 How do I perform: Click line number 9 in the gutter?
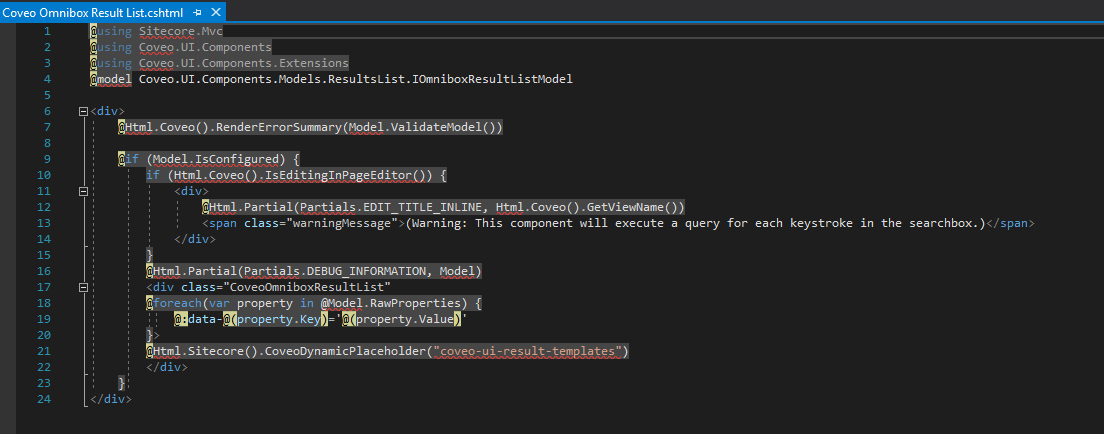pos(47,159)
